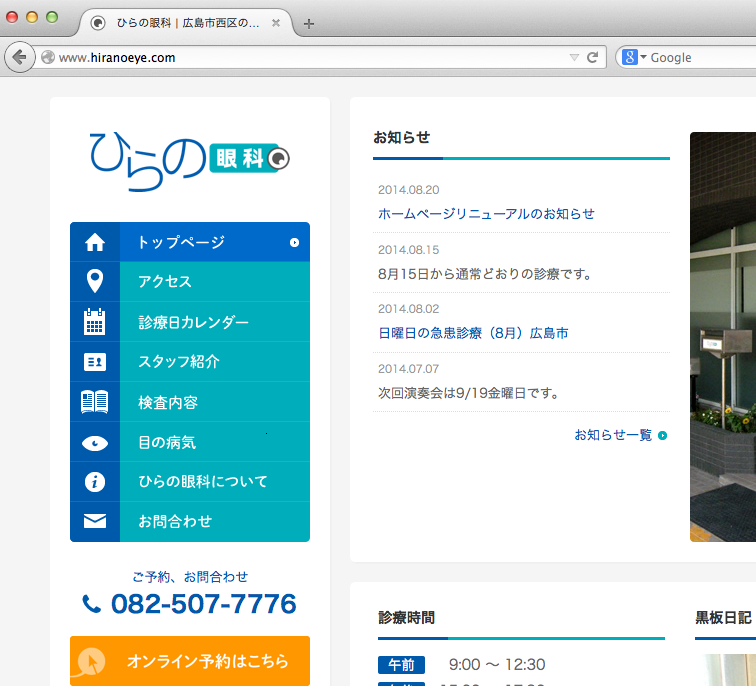The image size is (756, 686).
Task: Click the calendar icon in sidebar
Action: tap(95, 322)
